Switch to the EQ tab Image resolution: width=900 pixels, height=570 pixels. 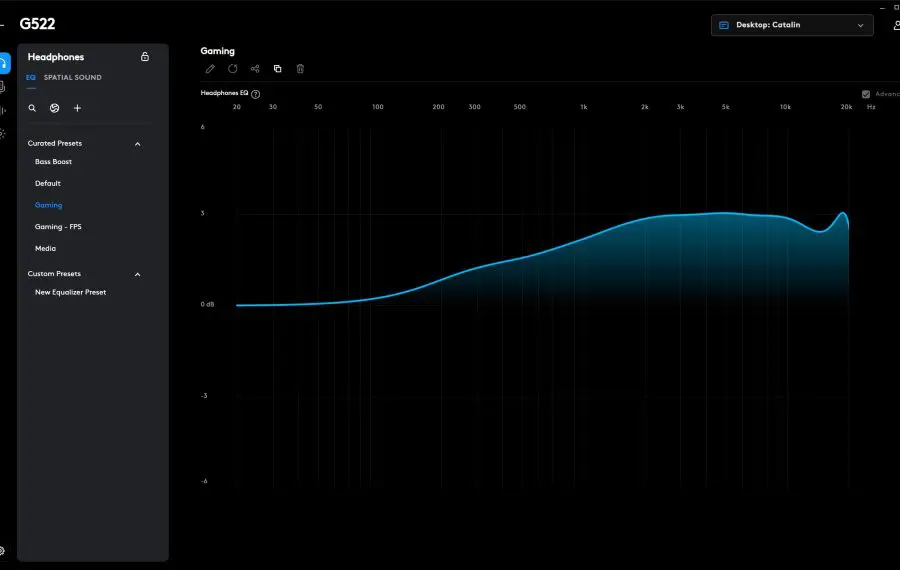pos(31,77)
